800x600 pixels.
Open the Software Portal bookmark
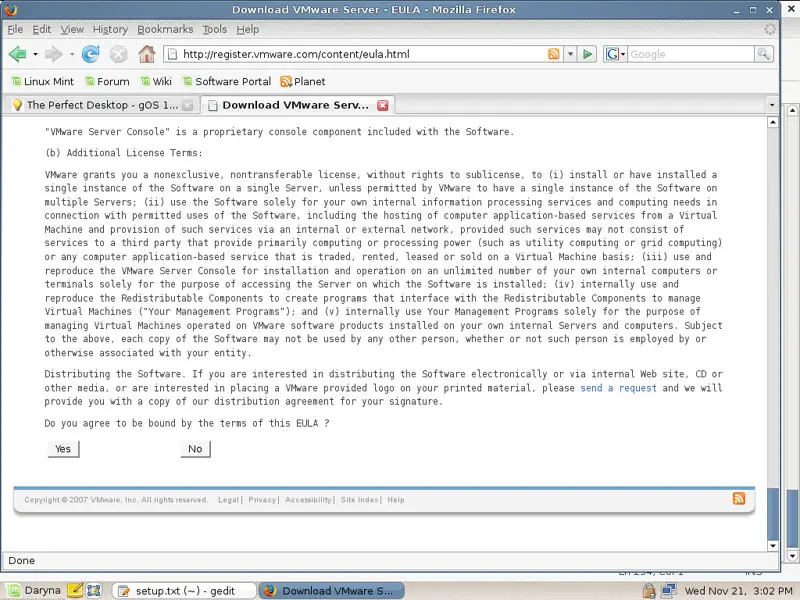227,82
